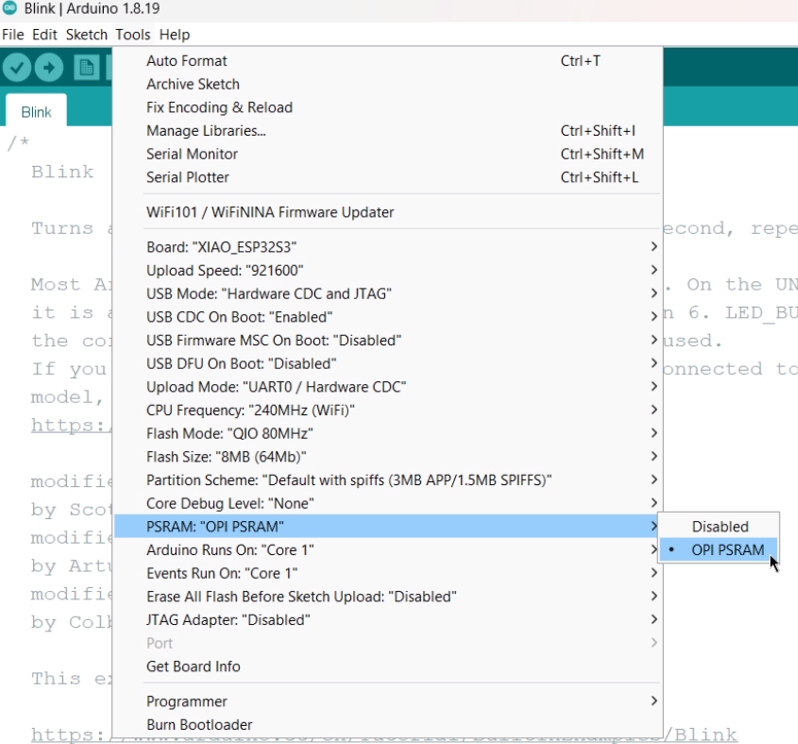798x744 pixels.
Task: Click the Arduino logo in title bar
Action: (x=9, y=10)
